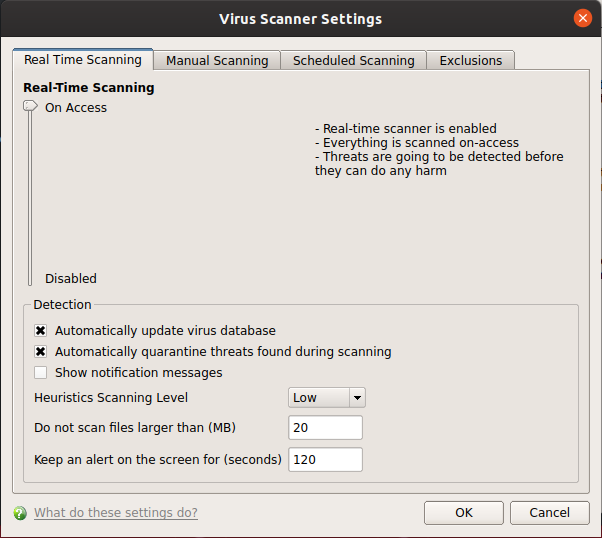Click the Disabled label at slider bottom

[71, 278]
